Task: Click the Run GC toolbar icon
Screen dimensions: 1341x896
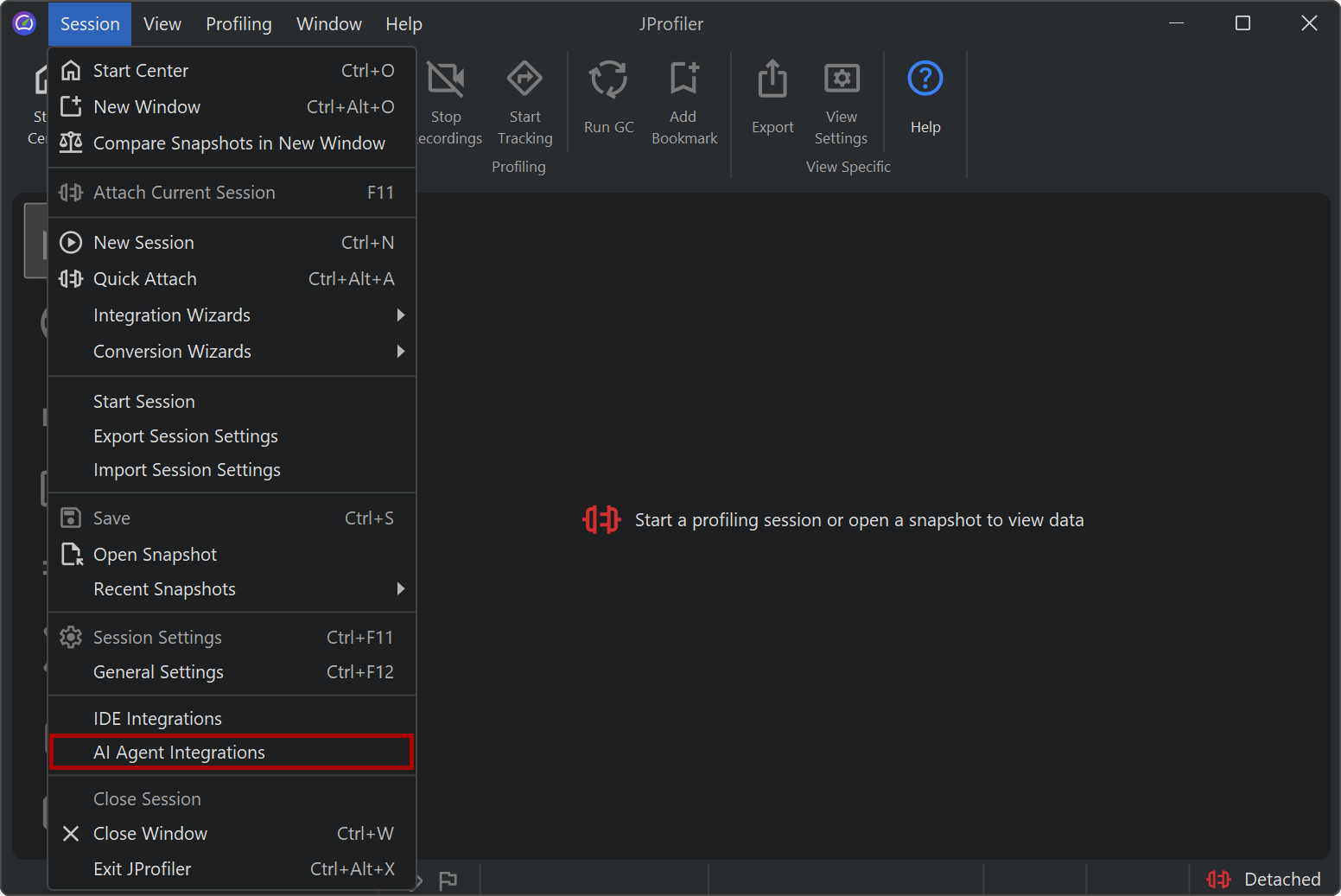Action: pyautogui.click(x=608, y=80)
